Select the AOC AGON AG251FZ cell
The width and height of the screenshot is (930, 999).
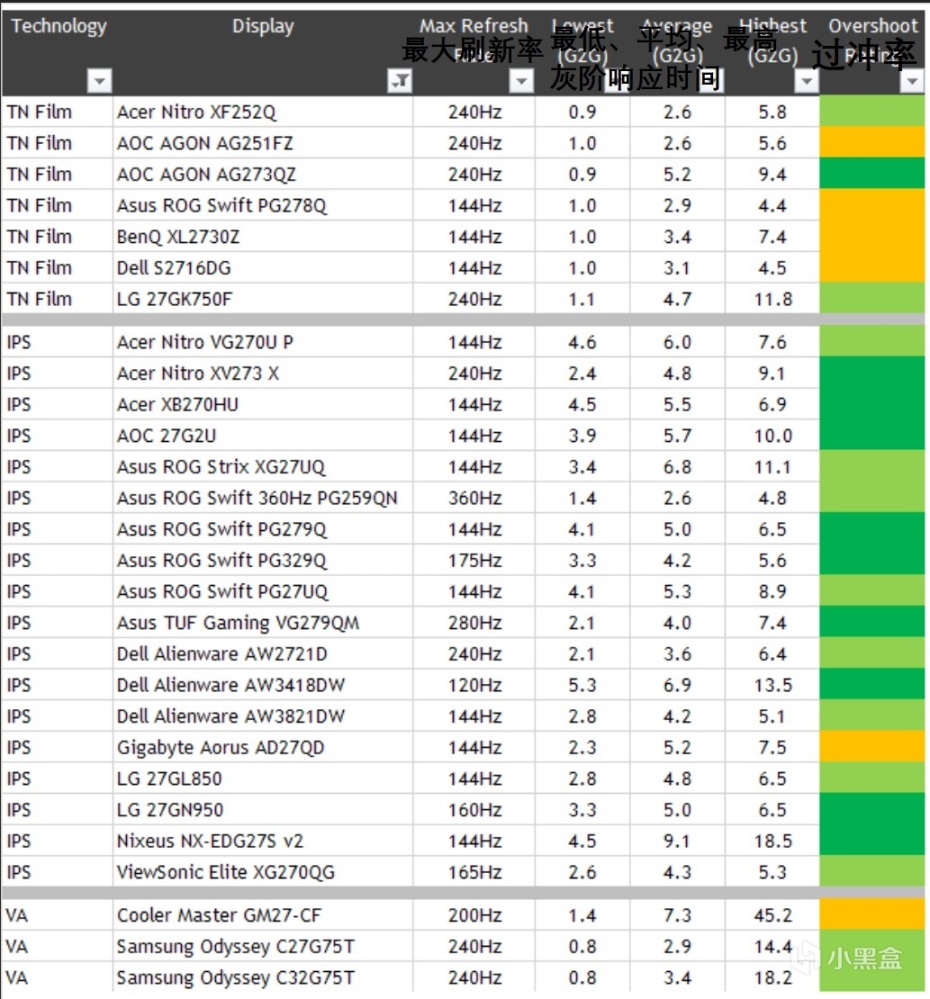tap(263, 143)
